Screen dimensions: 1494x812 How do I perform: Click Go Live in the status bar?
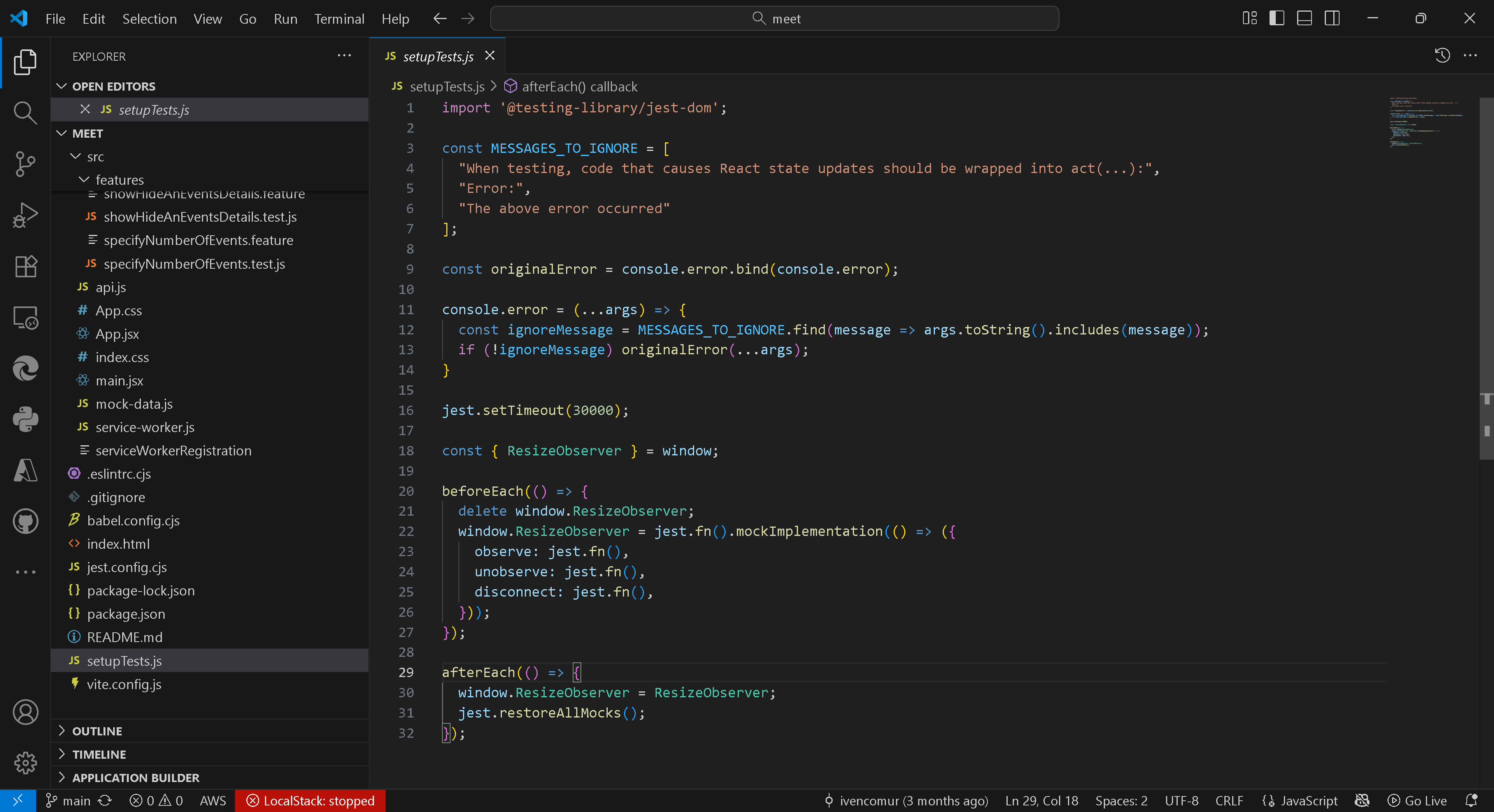[1417, 800]
